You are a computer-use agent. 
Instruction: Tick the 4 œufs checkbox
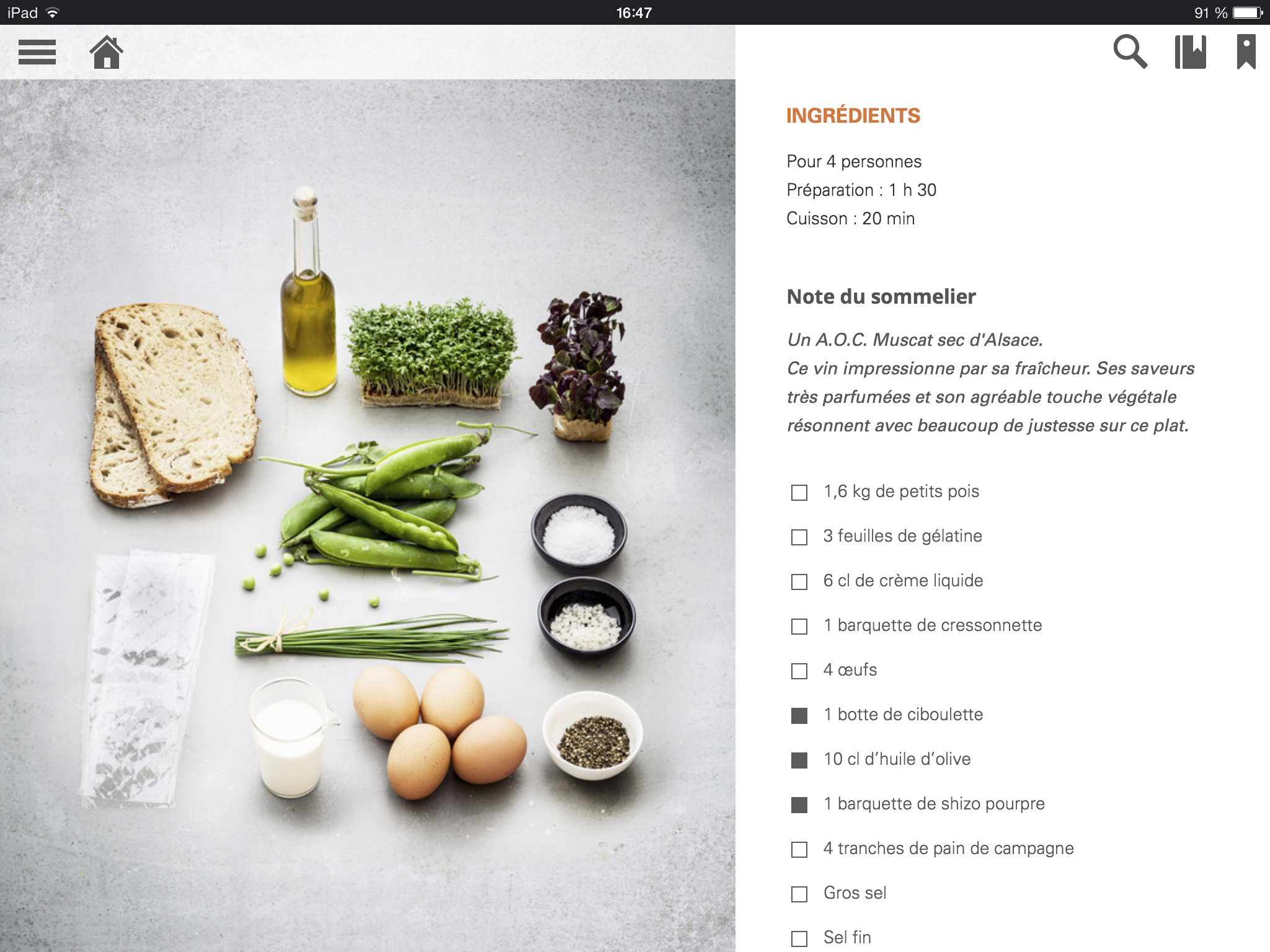[x=799, y=671]
